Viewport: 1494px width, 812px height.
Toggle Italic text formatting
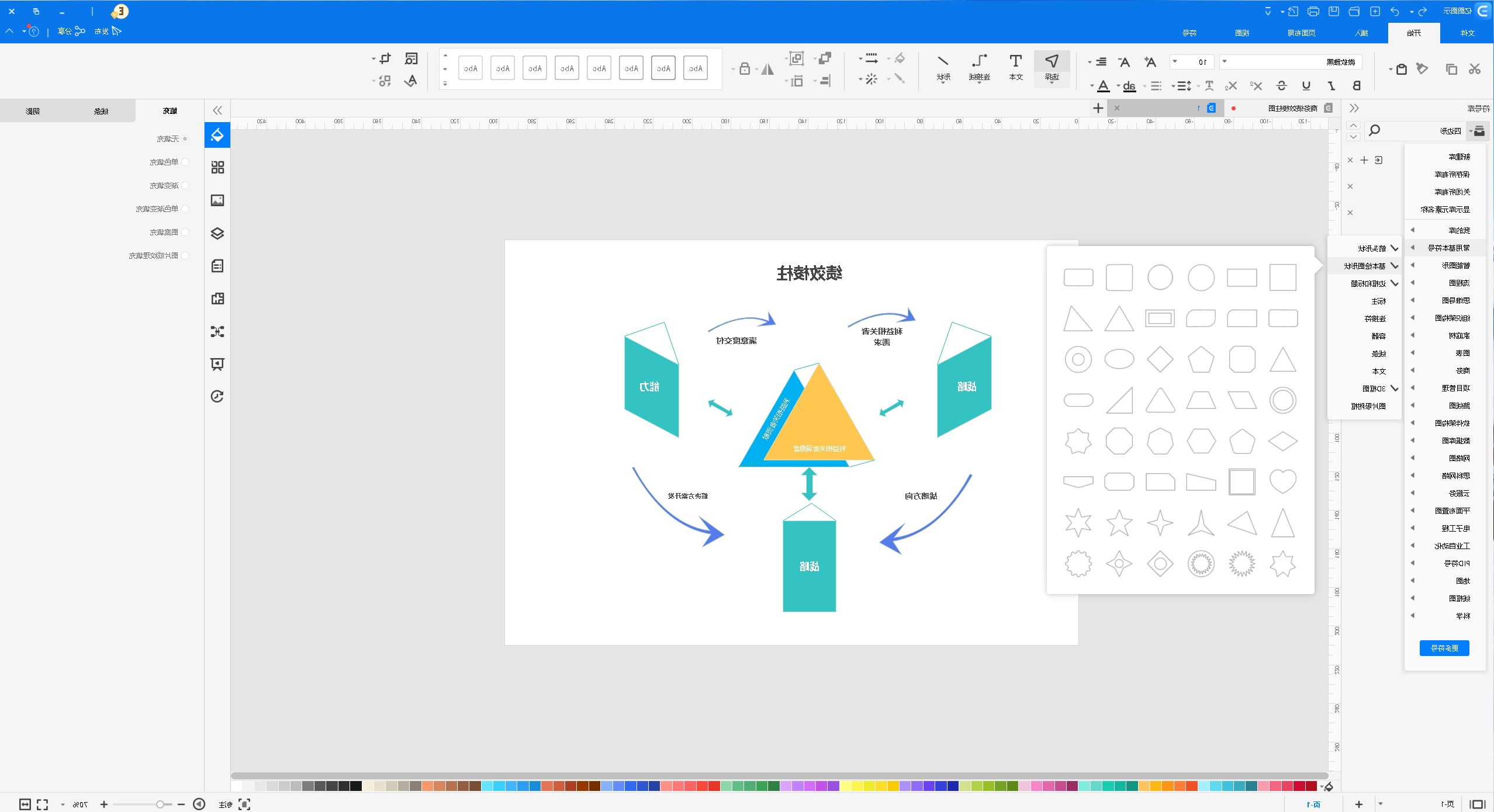click(1332, 86)
